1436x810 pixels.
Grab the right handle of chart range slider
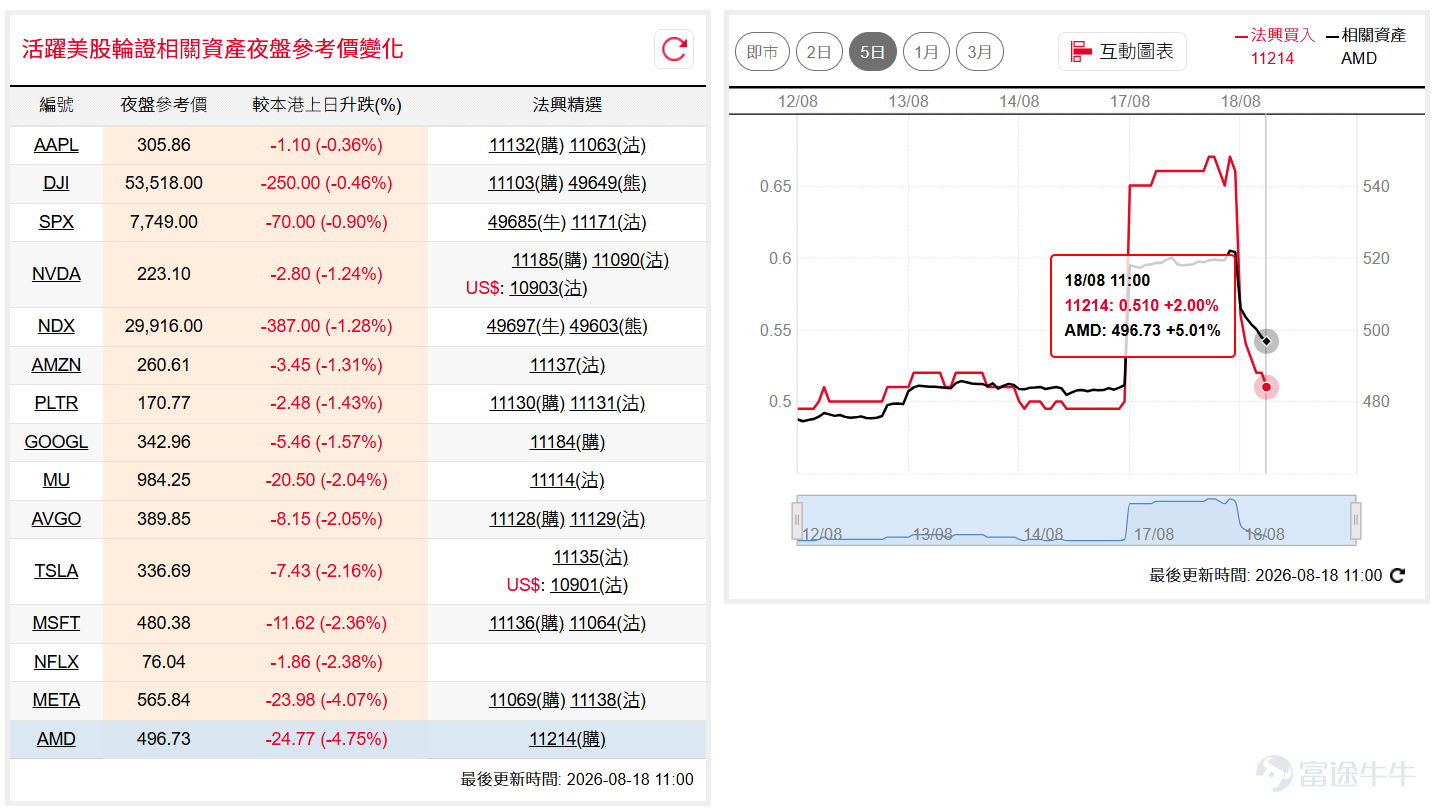pyautogui.click(x=1356, y=520)
